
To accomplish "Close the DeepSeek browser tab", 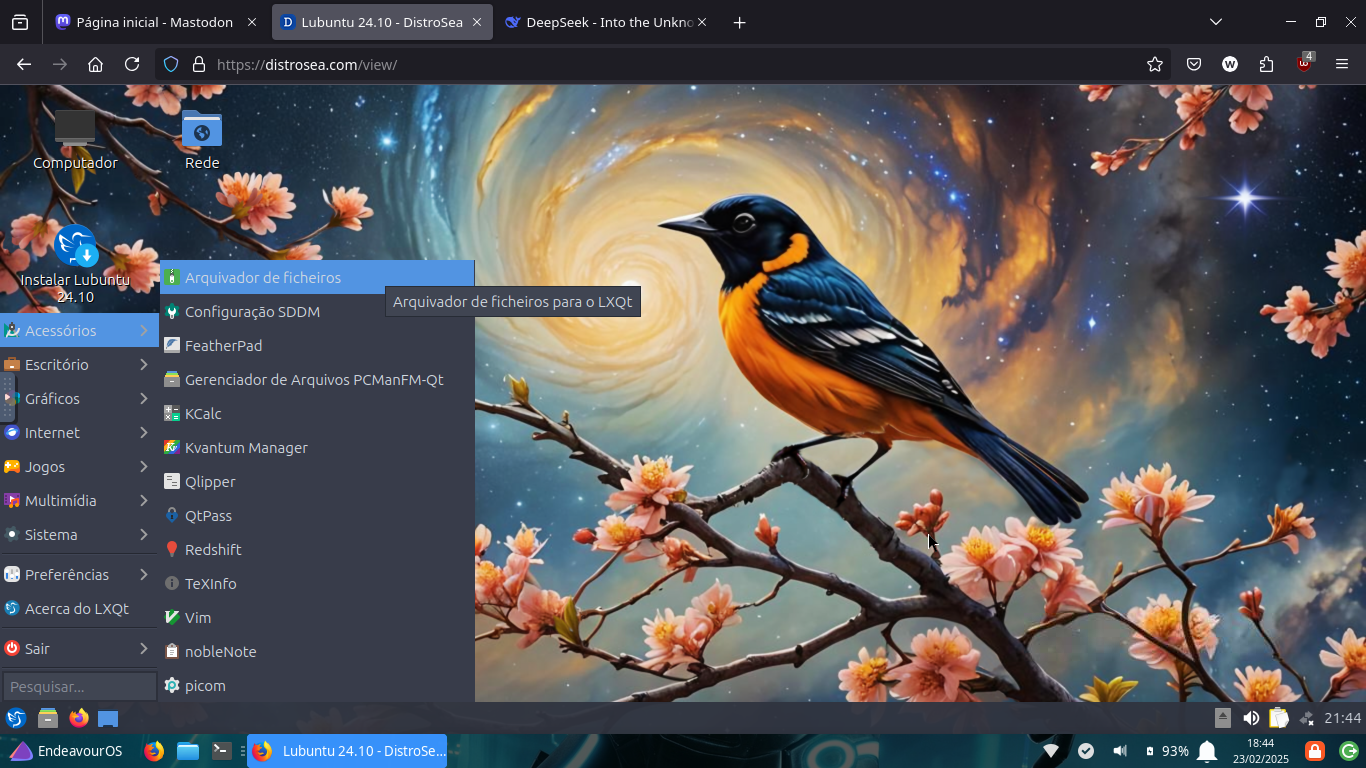I will (x=702, y=22).
